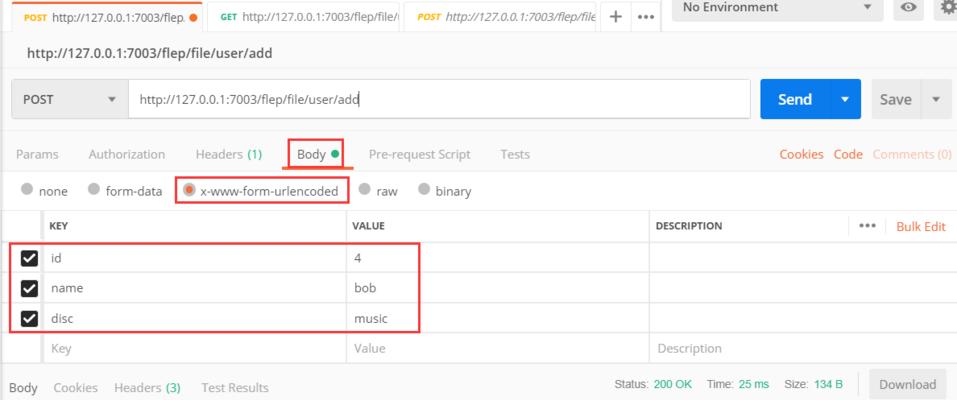Image resolution: width=957 pixels, height=400 pixels.
Task: Expand the Send button dropdown arrow
Action: (x=845, y=99)
